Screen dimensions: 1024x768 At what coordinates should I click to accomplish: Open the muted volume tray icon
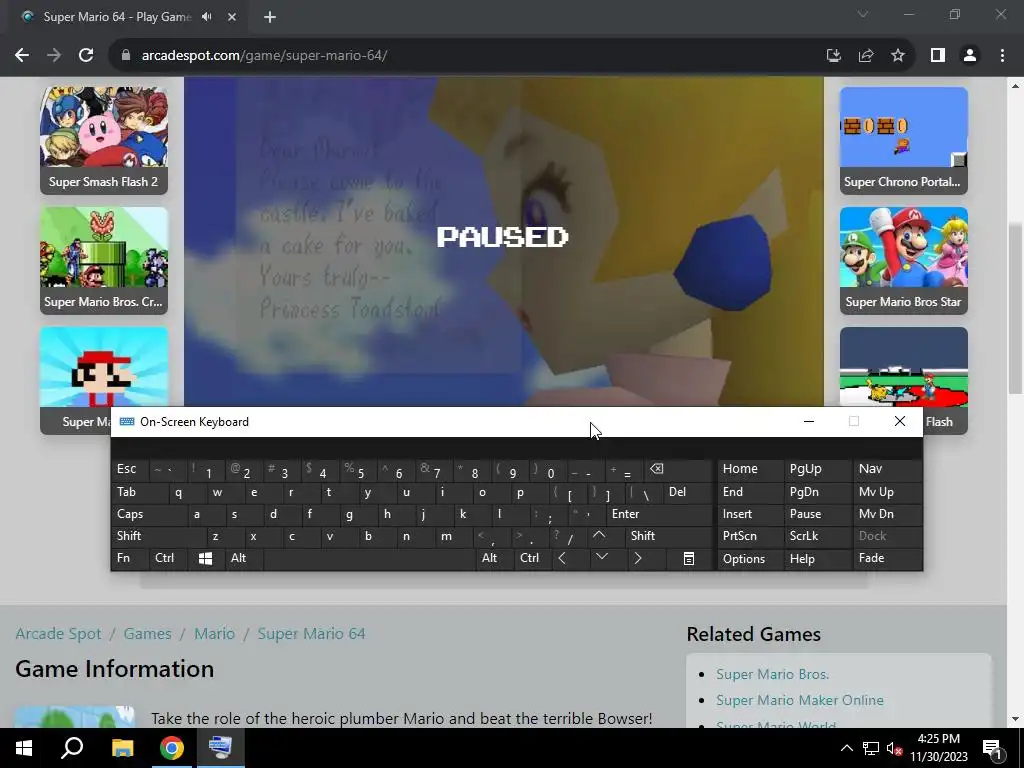pos(893,748)
